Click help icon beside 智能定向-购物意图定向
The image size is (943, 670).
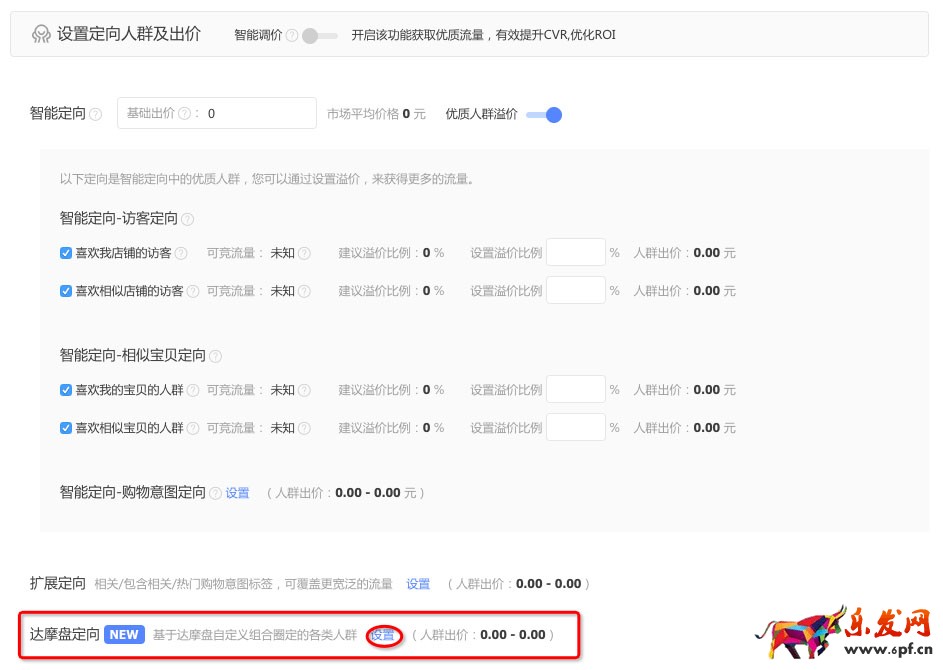[x=215, y=493]
